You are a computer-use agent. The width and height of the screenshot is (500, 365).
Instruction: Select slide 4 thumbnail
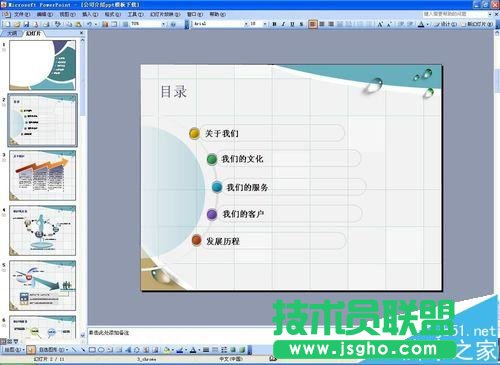42,231
